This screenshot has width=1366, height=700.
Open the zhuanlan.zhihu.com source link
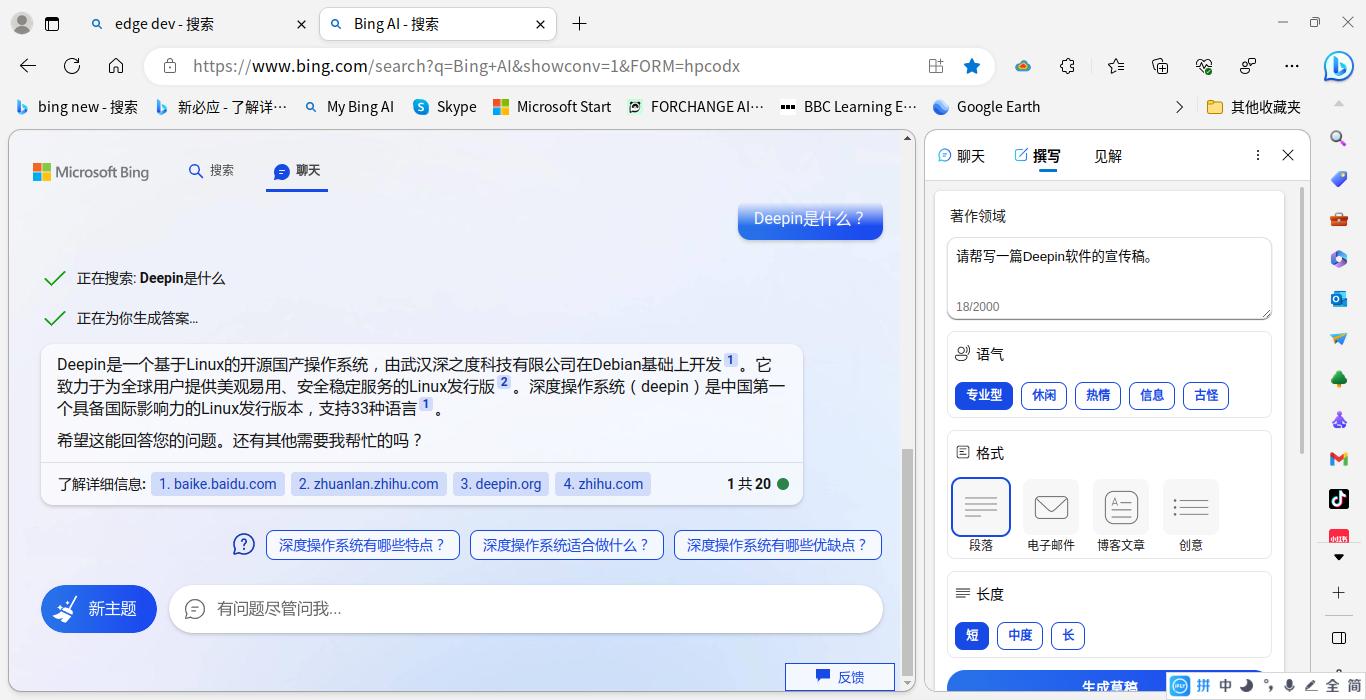(368, 484)
